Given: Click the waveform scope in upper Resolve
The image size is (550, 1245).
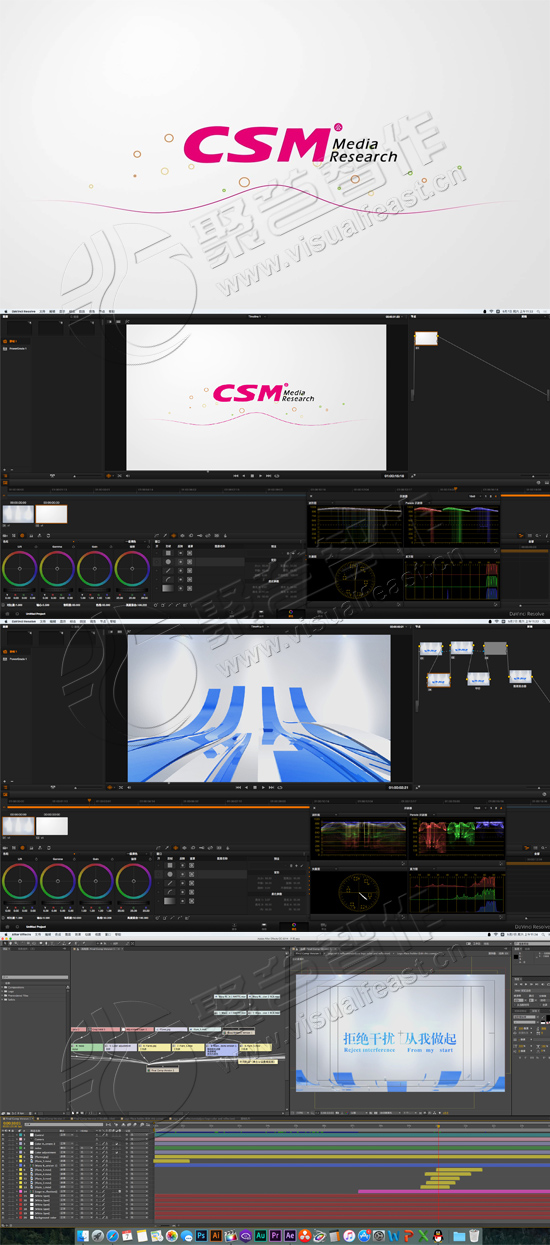Looking at the screenshot, I should click(x=357, y=523).
